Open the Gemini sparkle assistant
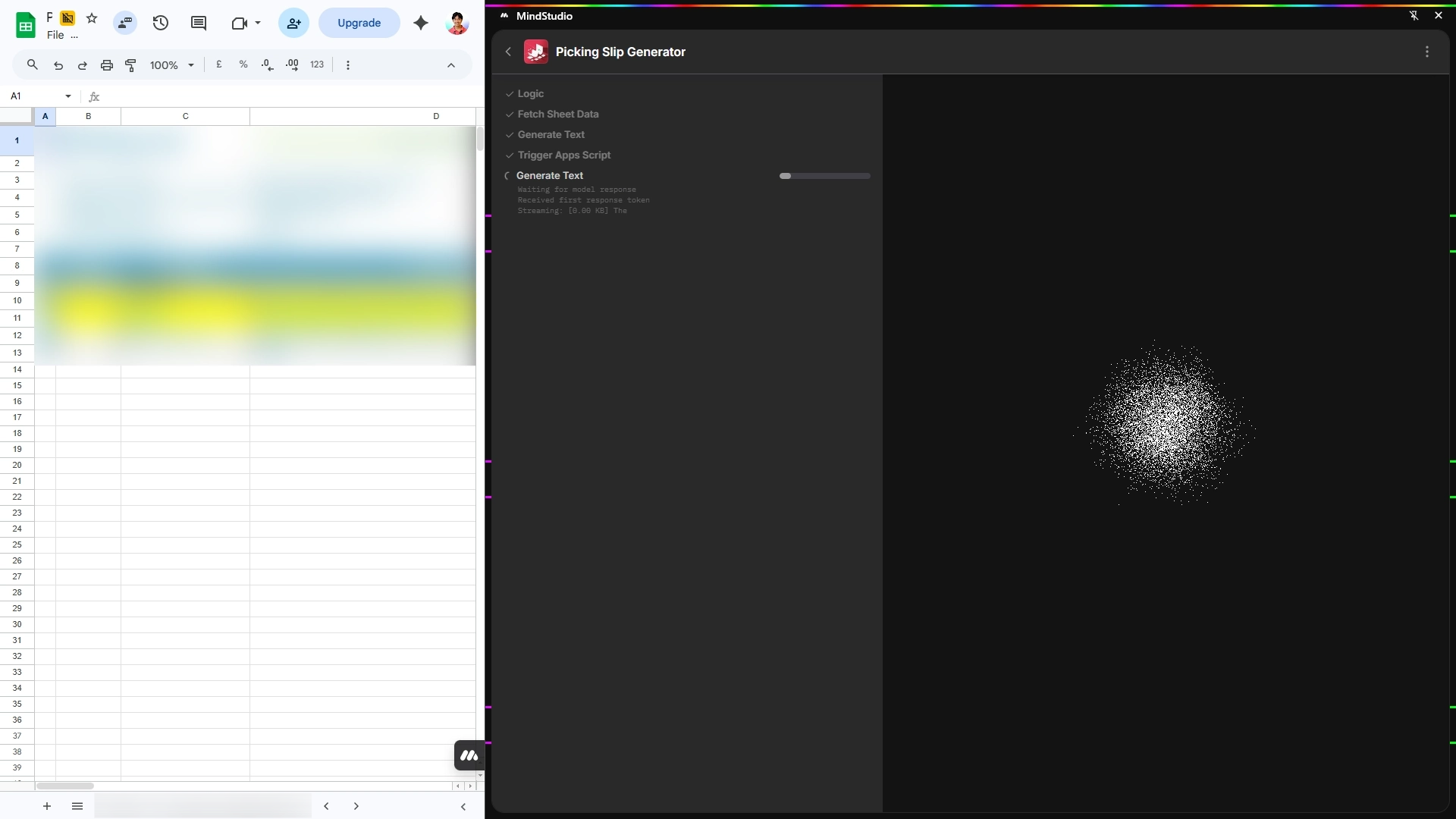Viewport: 1456px width, 819px height. point(421,23)
